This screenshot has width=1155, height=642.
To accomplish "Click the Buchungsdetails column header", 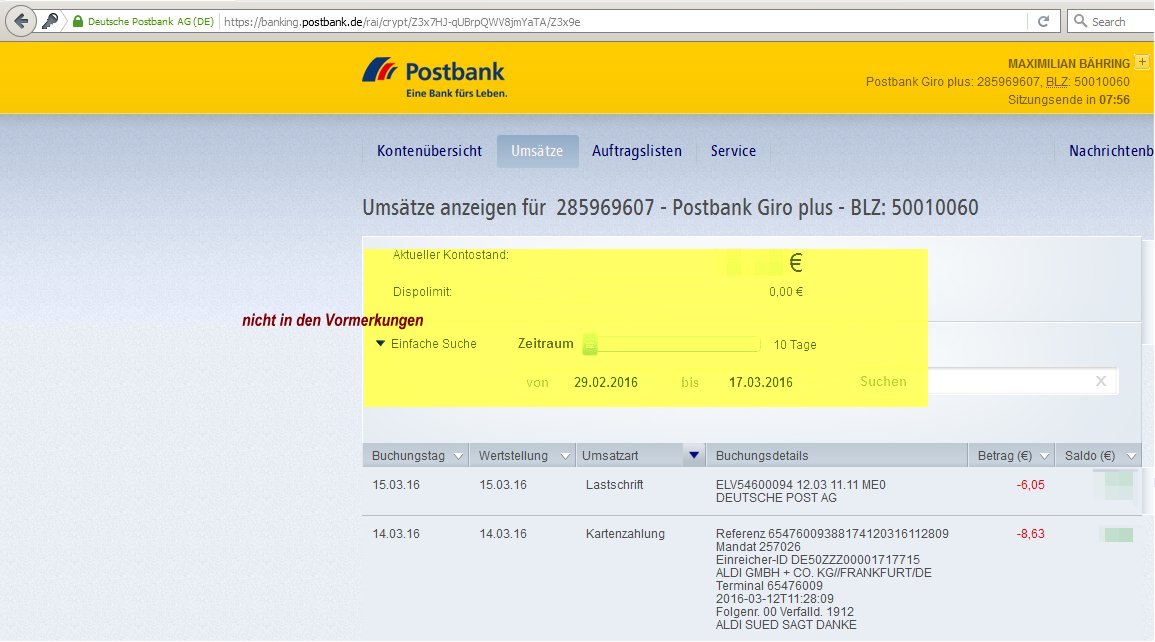I will (762, 456).
